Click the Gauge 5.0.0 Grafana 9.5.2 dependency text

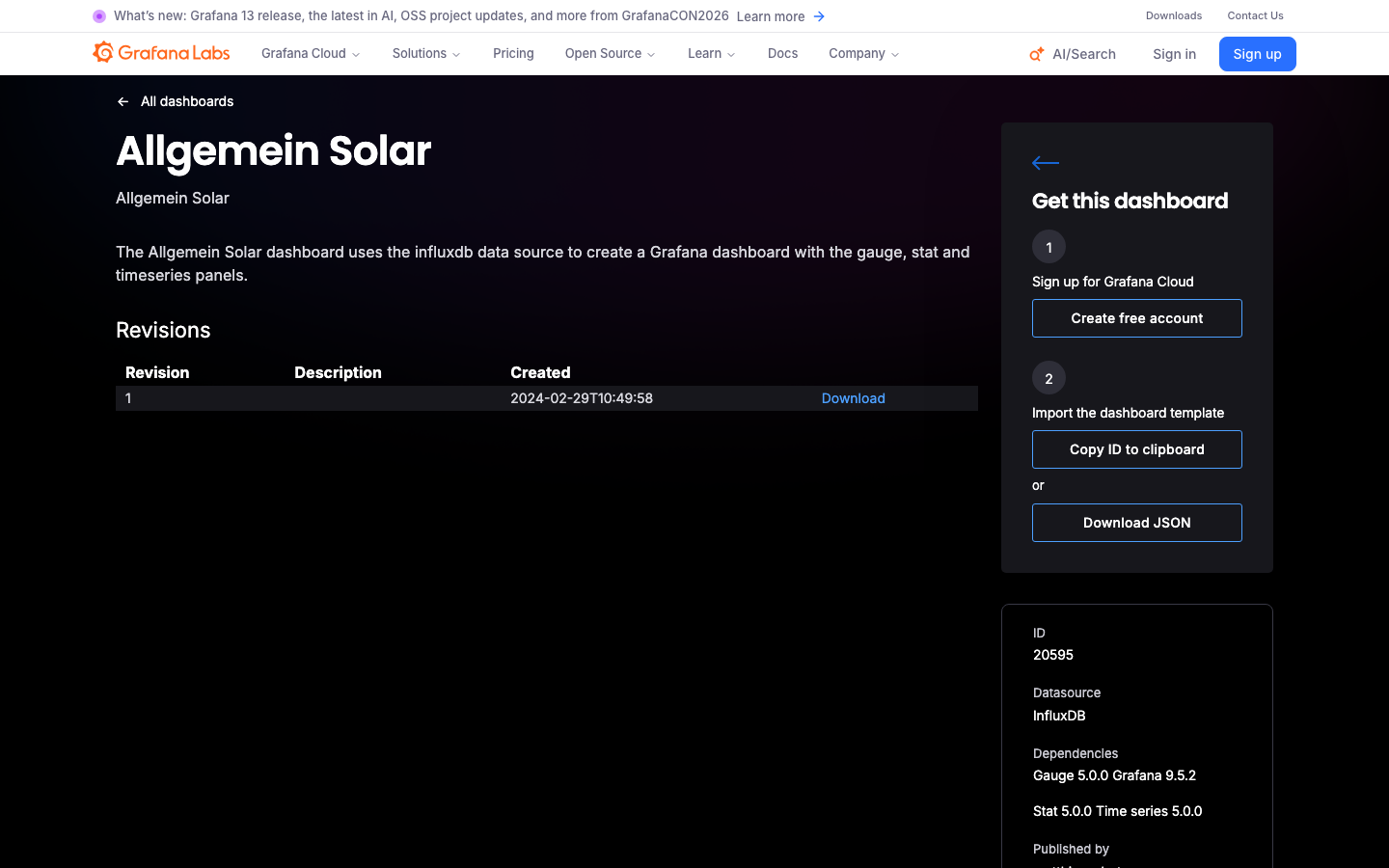tap(1114, 775)
